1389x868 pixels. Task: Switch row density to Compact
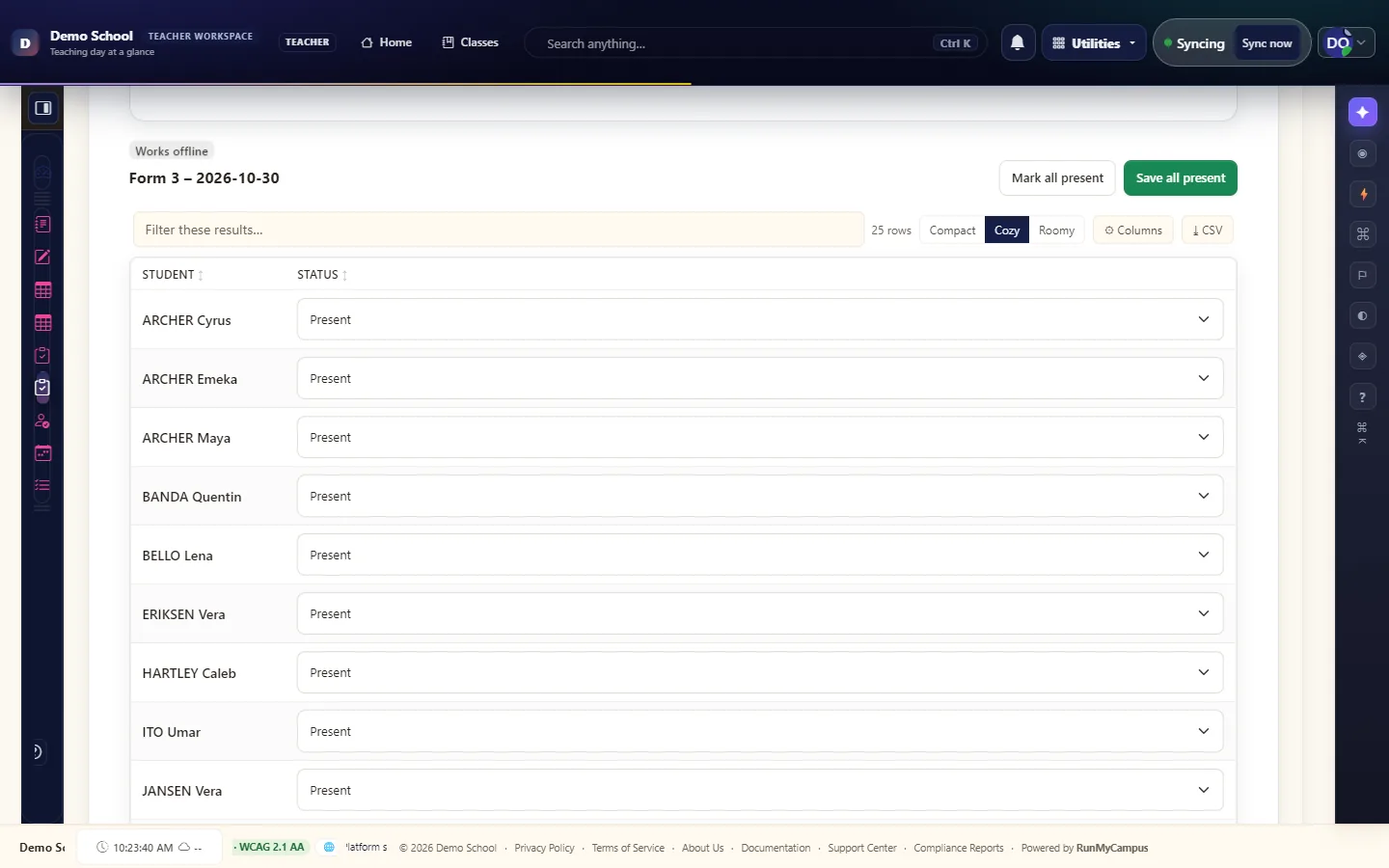[952, 231]
